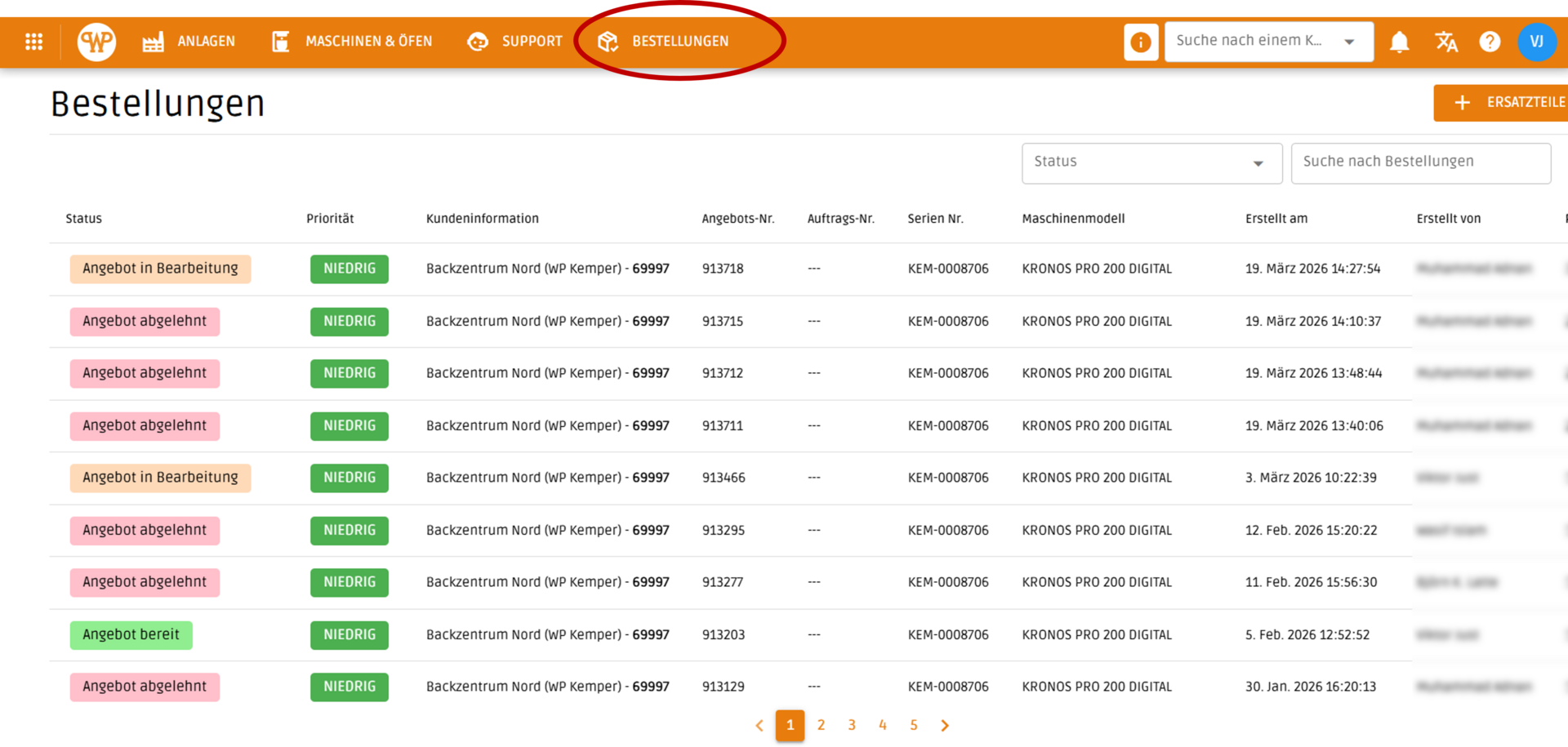Click status badge of order 913466
The height and width of the screenshot is (747, 1568).
(x=160, y=478)
